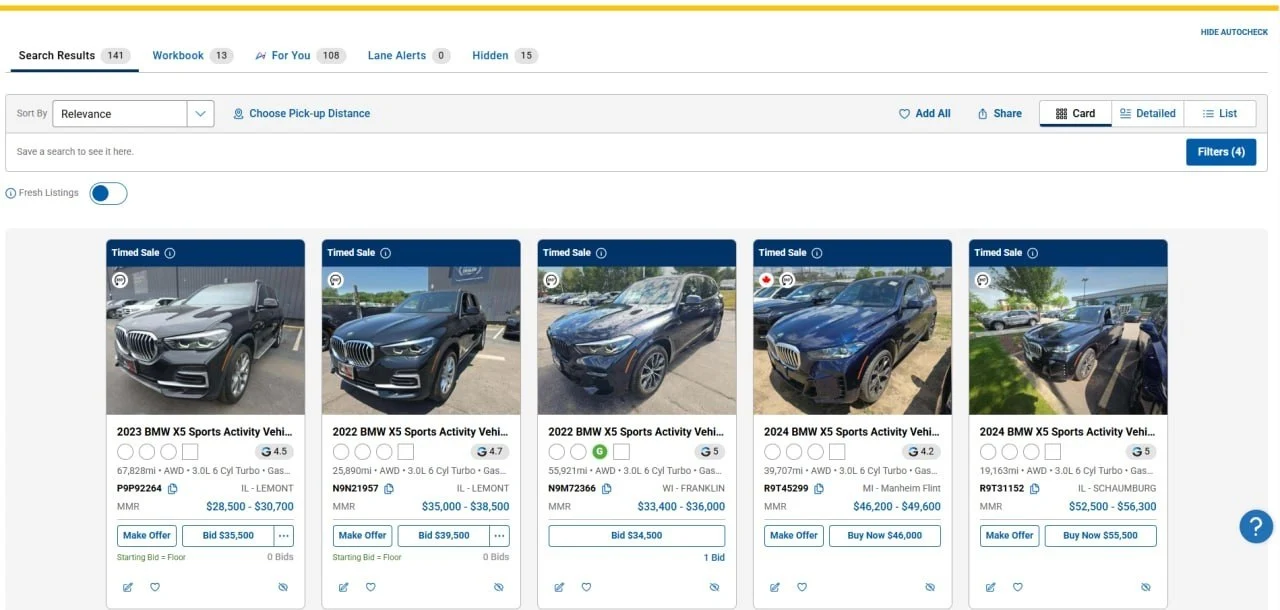This screenshot has height=610, width=1280.
Task: Add note on N9N21957 card via pencil icon
Action: [344, 587]
